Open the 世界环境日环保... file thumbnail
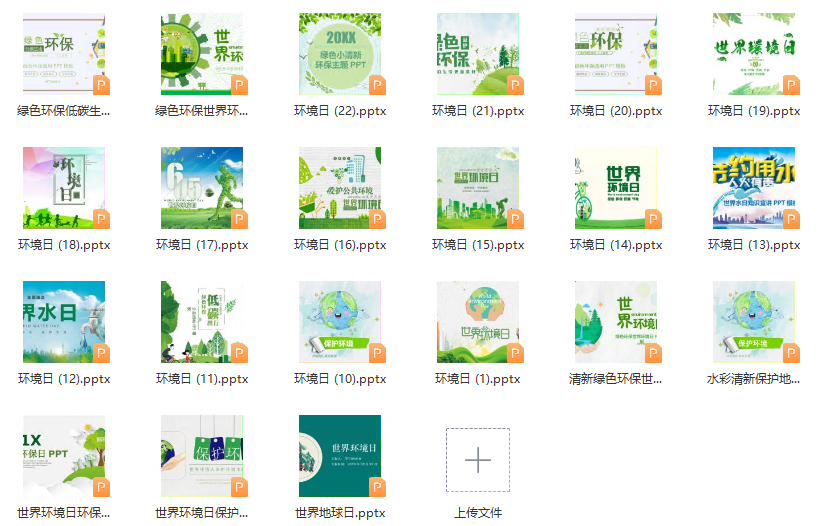This screenshot has width=817, height=526. coord(64,456)
